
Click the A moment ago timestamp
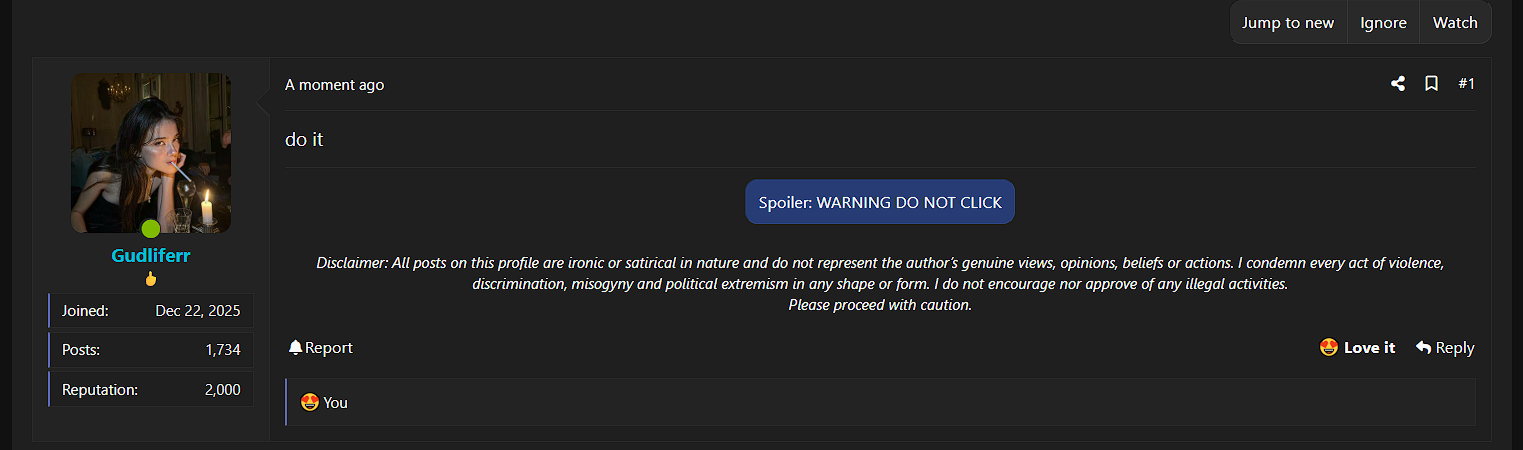[334, 84]
